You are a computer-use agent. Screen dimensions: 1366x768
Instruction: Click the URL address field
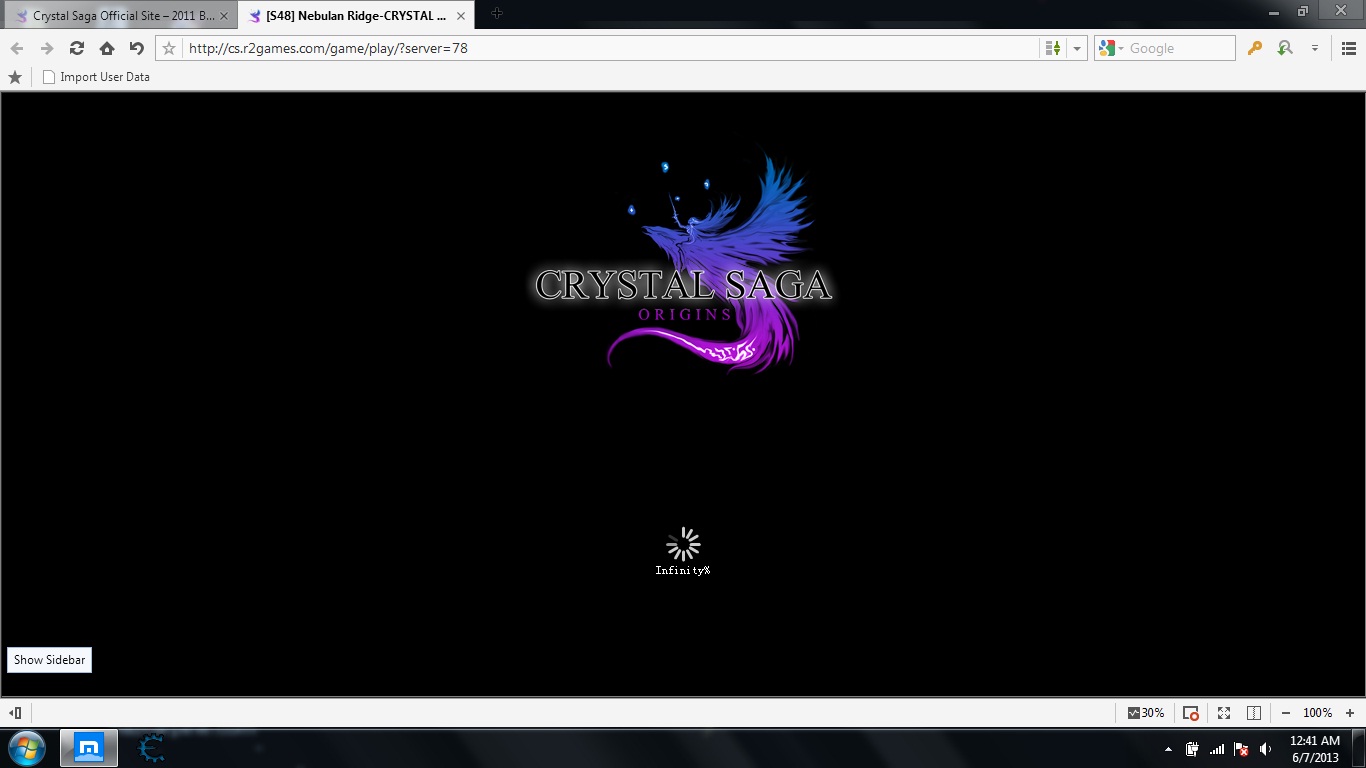click(600, 48)
